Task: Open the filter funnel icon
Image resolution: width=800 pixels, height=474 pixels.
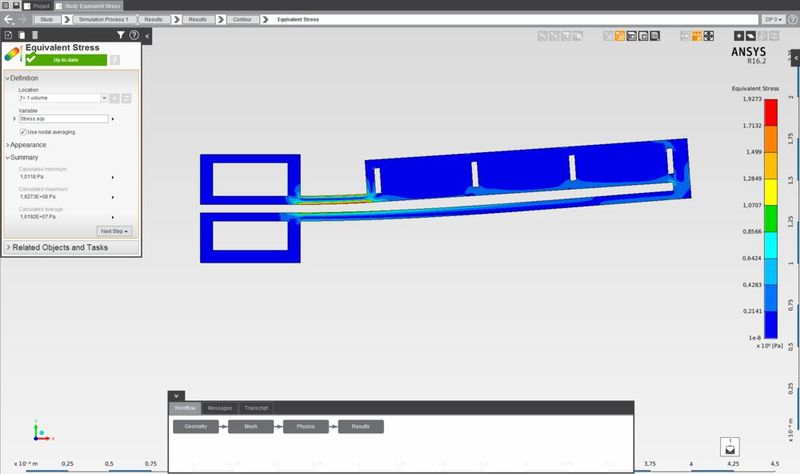Action: pos(120,35)
